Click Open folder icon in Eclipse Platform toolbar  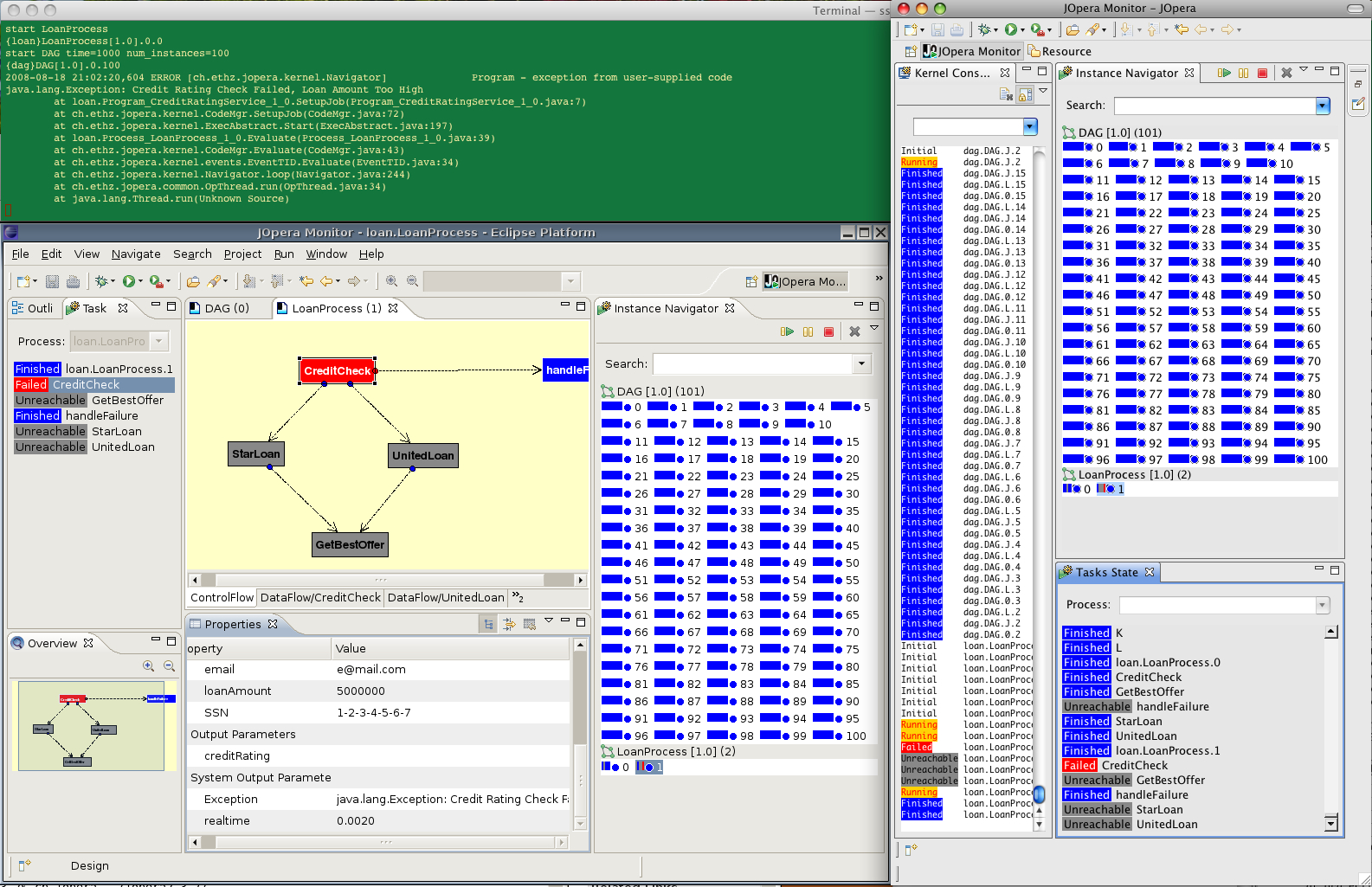tap(193, 281)
